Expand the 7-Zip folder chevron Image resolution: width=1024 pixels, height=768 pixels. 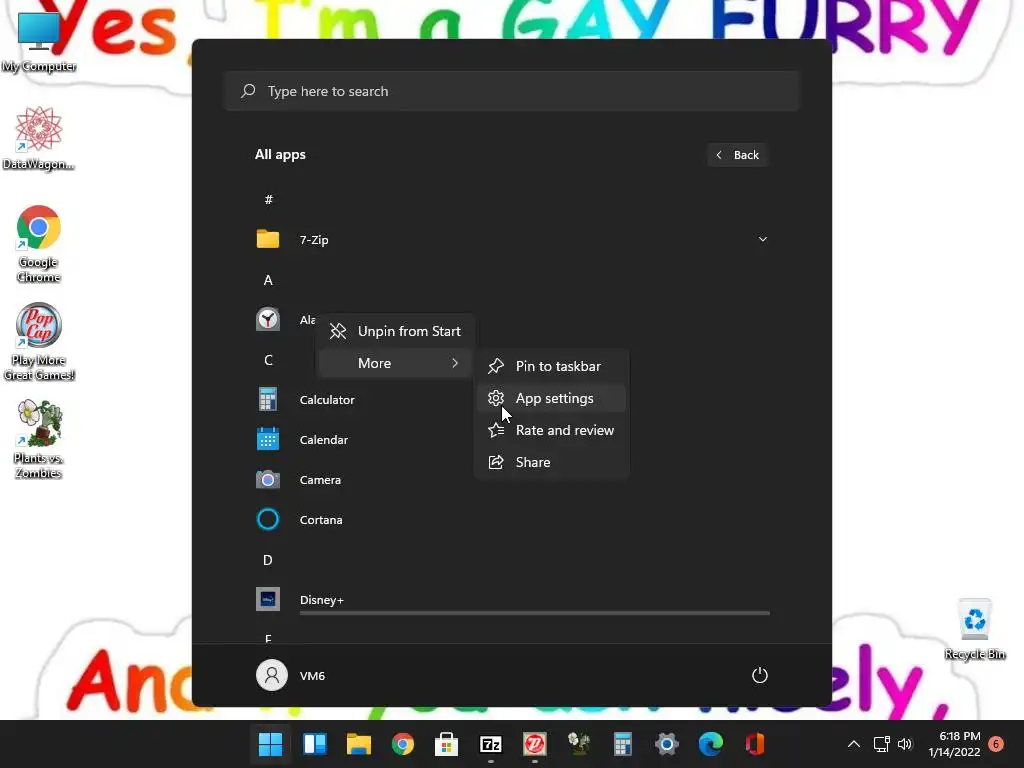[x=762, y=239]
